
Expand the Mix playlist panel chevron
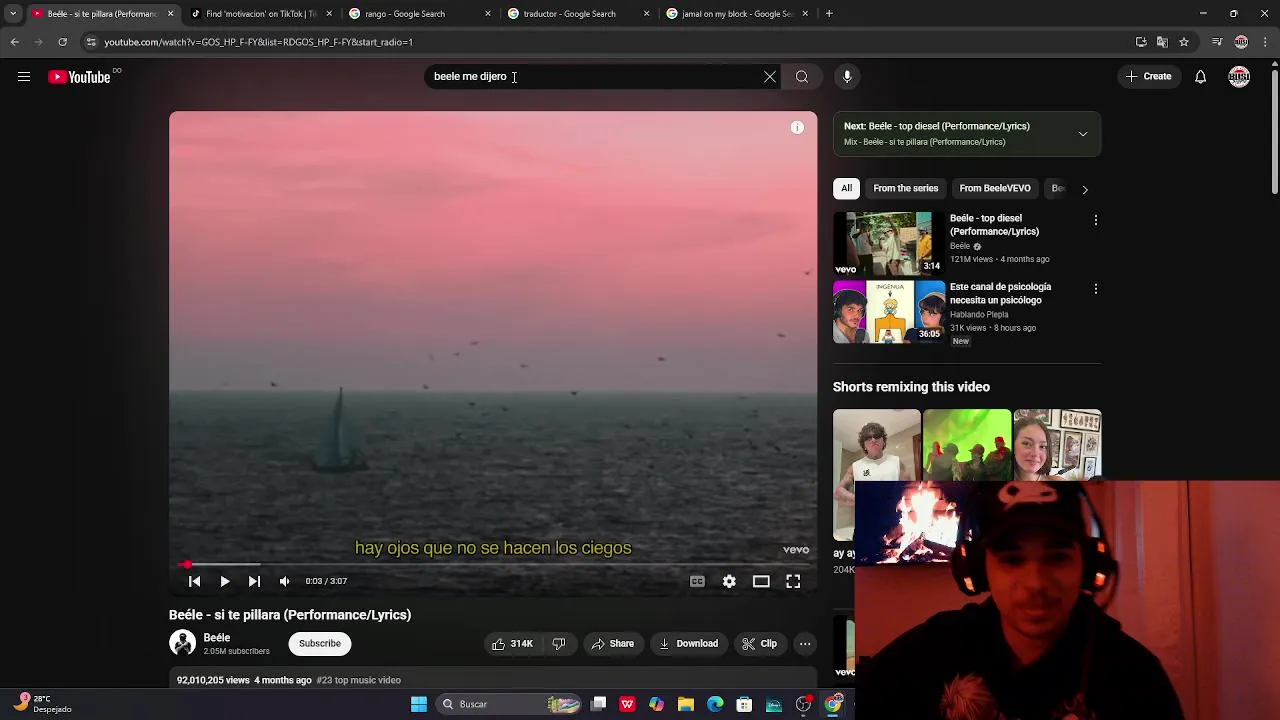[1083, 134]
